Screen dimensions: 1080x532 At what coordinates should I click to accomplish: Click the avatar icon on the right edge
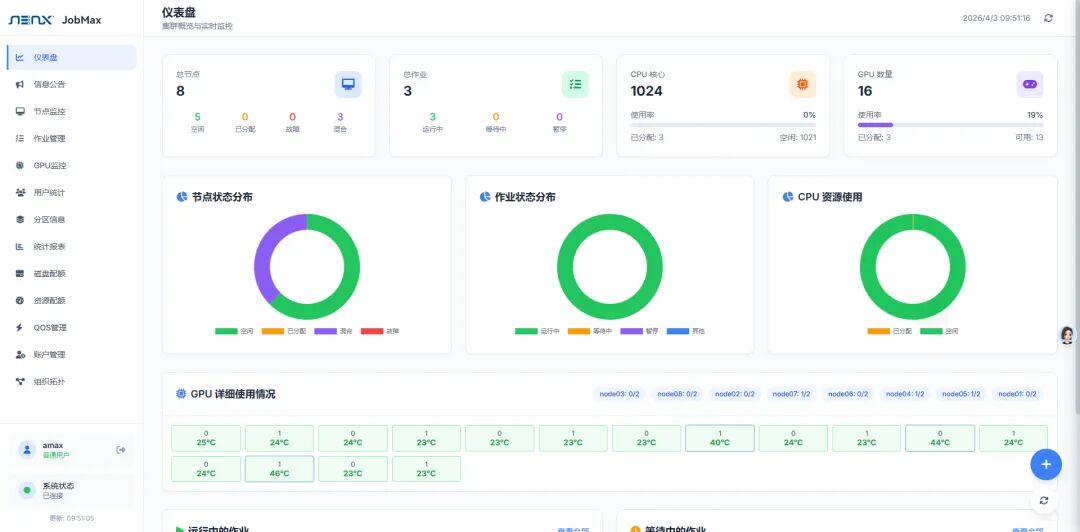[1067, 335]
